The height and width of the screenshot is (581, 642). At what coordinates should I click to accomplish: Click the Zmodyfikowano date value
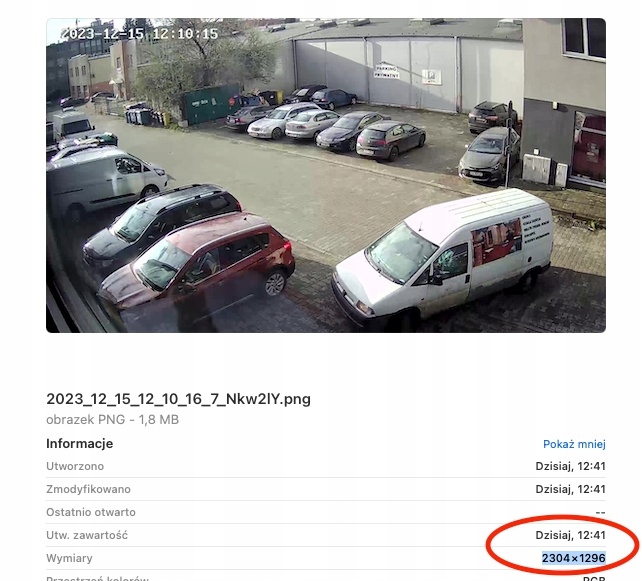[570, 489]
